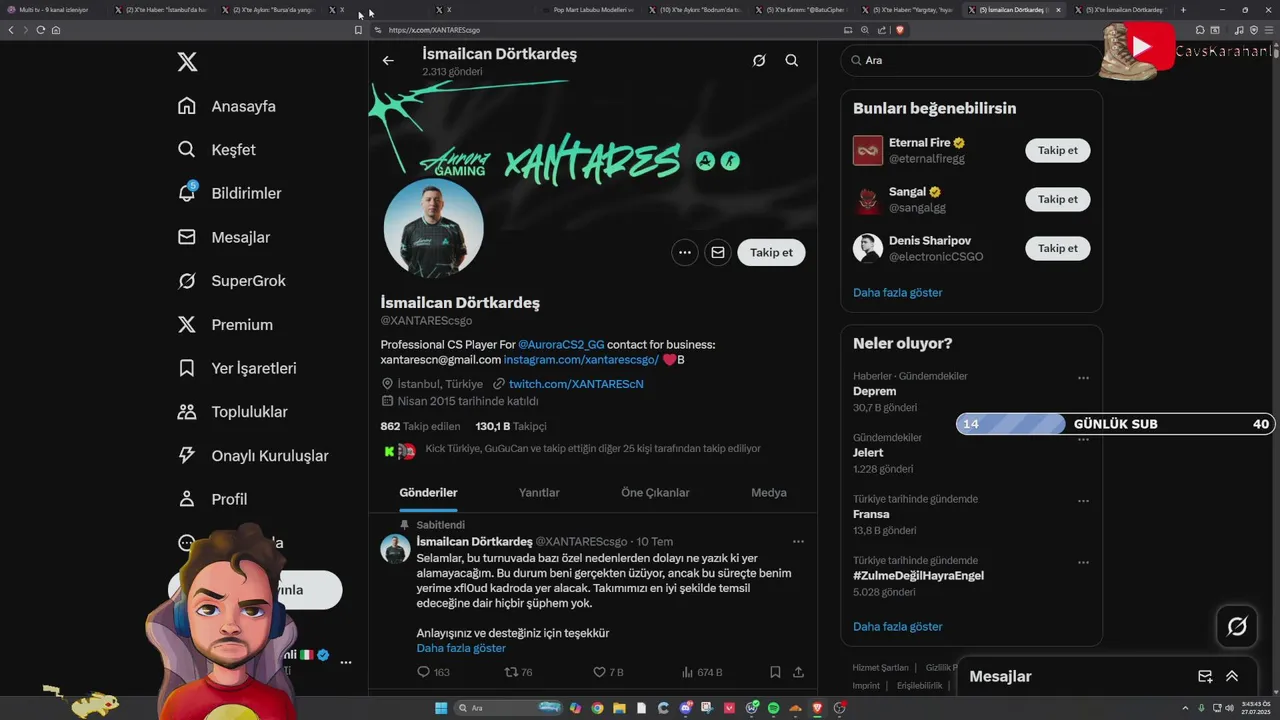Open twitch.com/XANTARESCN link
The image size is (1280, 720).
[576, 384]
